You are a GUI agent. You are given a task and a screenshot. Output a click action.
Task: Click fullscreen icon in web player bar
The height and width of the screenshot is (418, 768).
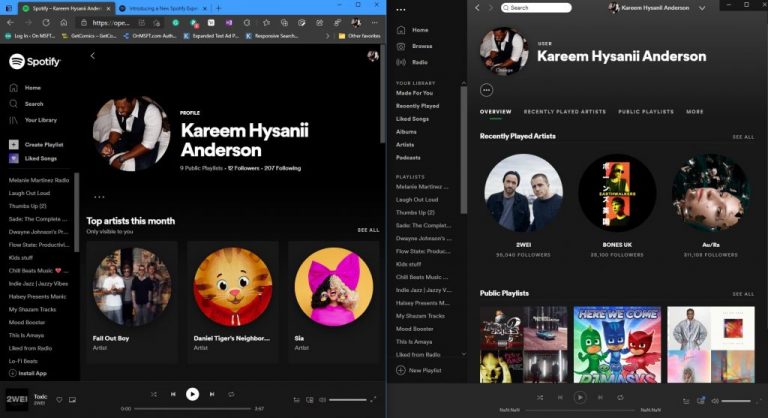(373, 400)
